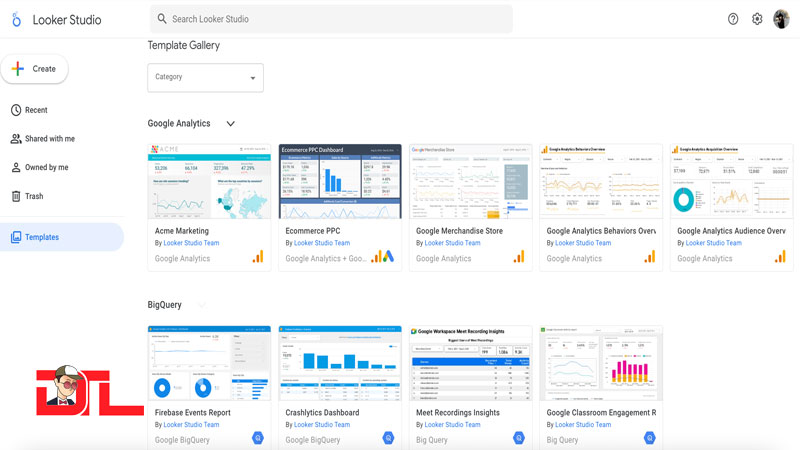The height and width of the screenshot is (450, 800).
Task: Open the user account avatar
Action: click(781, 19)
